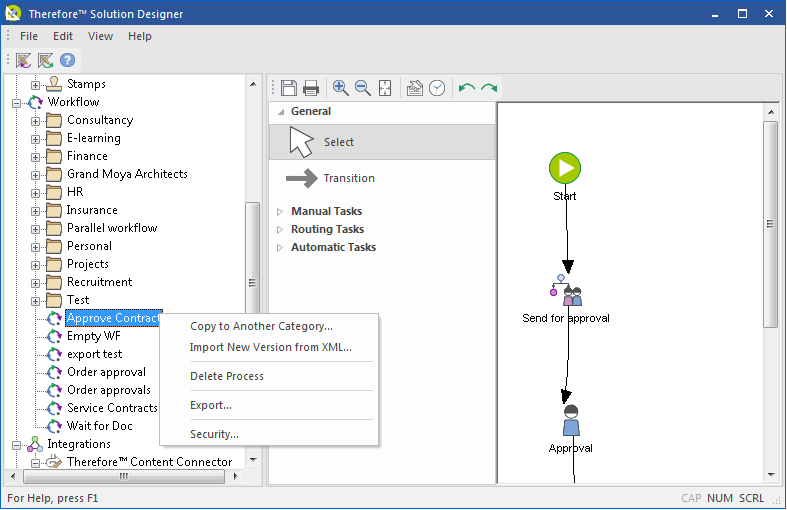Screen dimensions: 787x510
Task: Click the Save diskette icon in workflow toolbar
Action: [289, 88]
